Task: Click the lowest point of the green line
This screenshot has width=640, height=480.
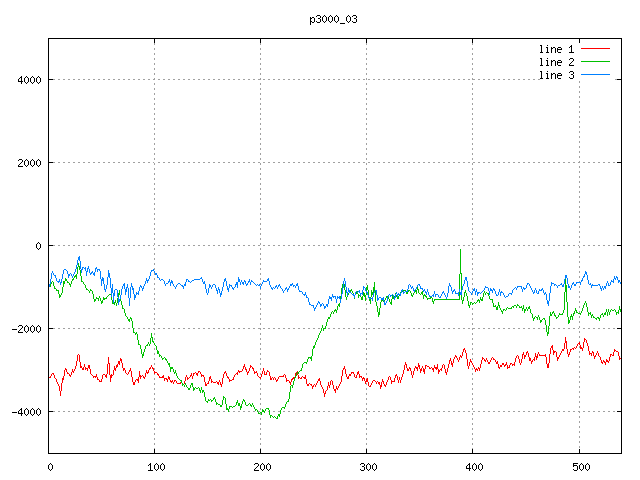Action: click(273, 417)
